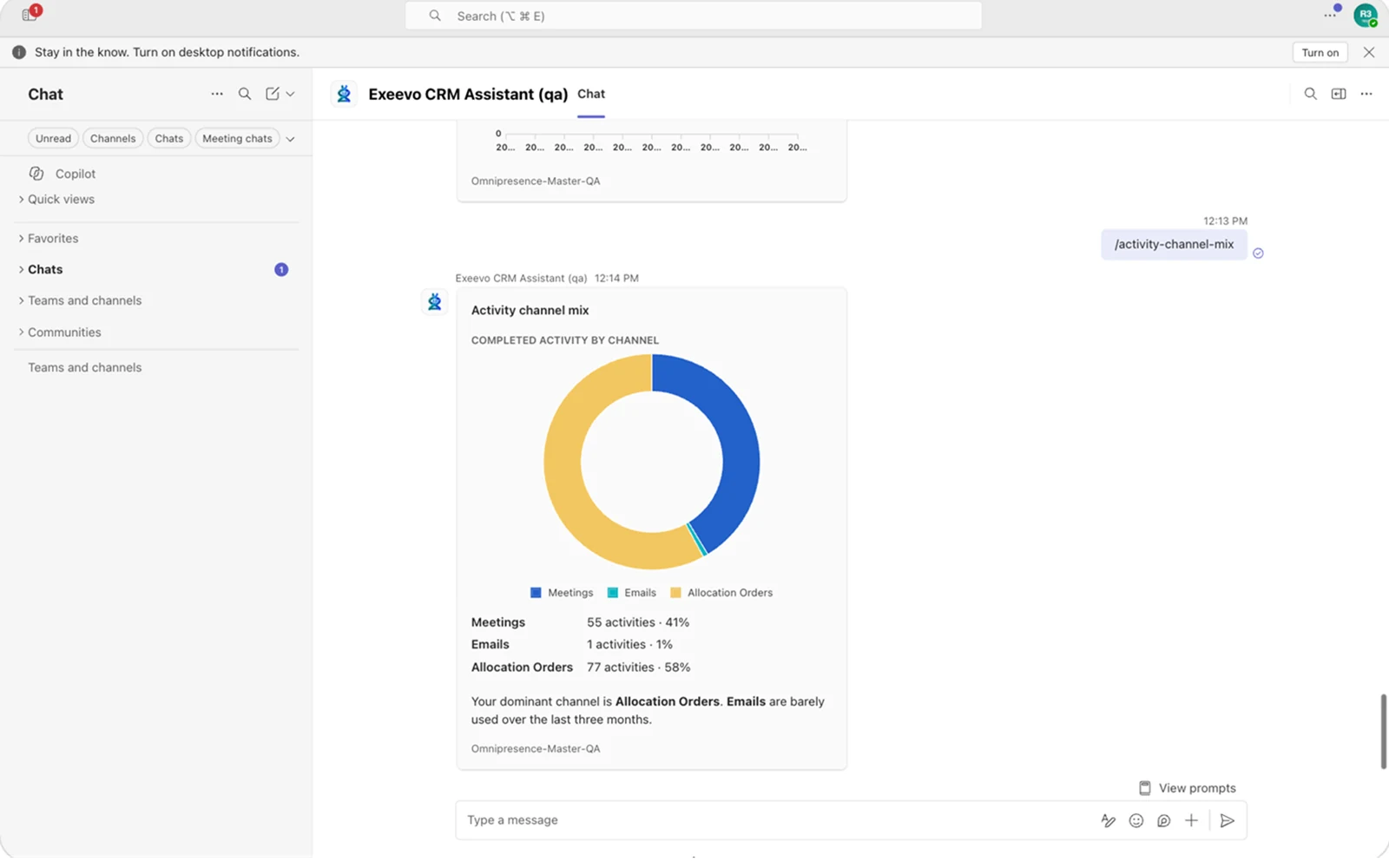The width and height of the screenshot is (1389, 868).
Task: Click the Emails legend color swatch
Action: click(613, 593)
